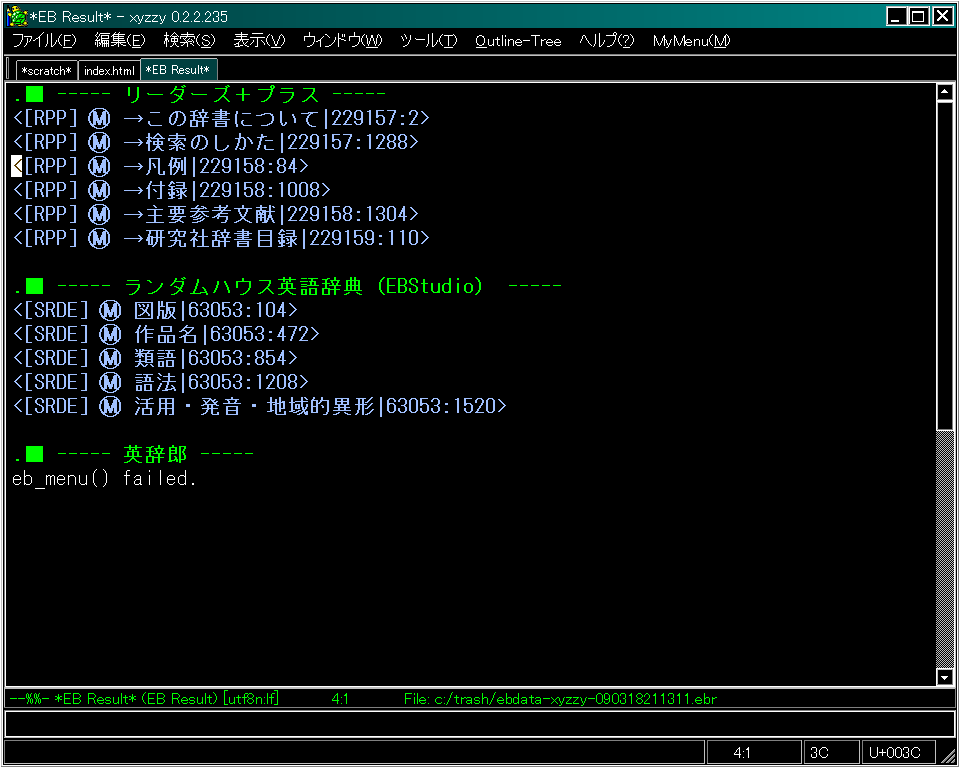960x768 pixels.
Task: Switch to the index.html buffer tab
Action: 109,71
